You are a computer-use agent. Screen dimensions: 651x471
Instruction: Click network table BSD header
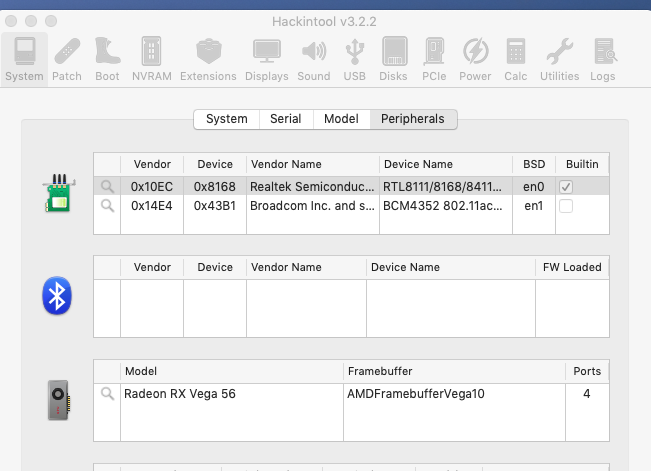click(534, 164)
